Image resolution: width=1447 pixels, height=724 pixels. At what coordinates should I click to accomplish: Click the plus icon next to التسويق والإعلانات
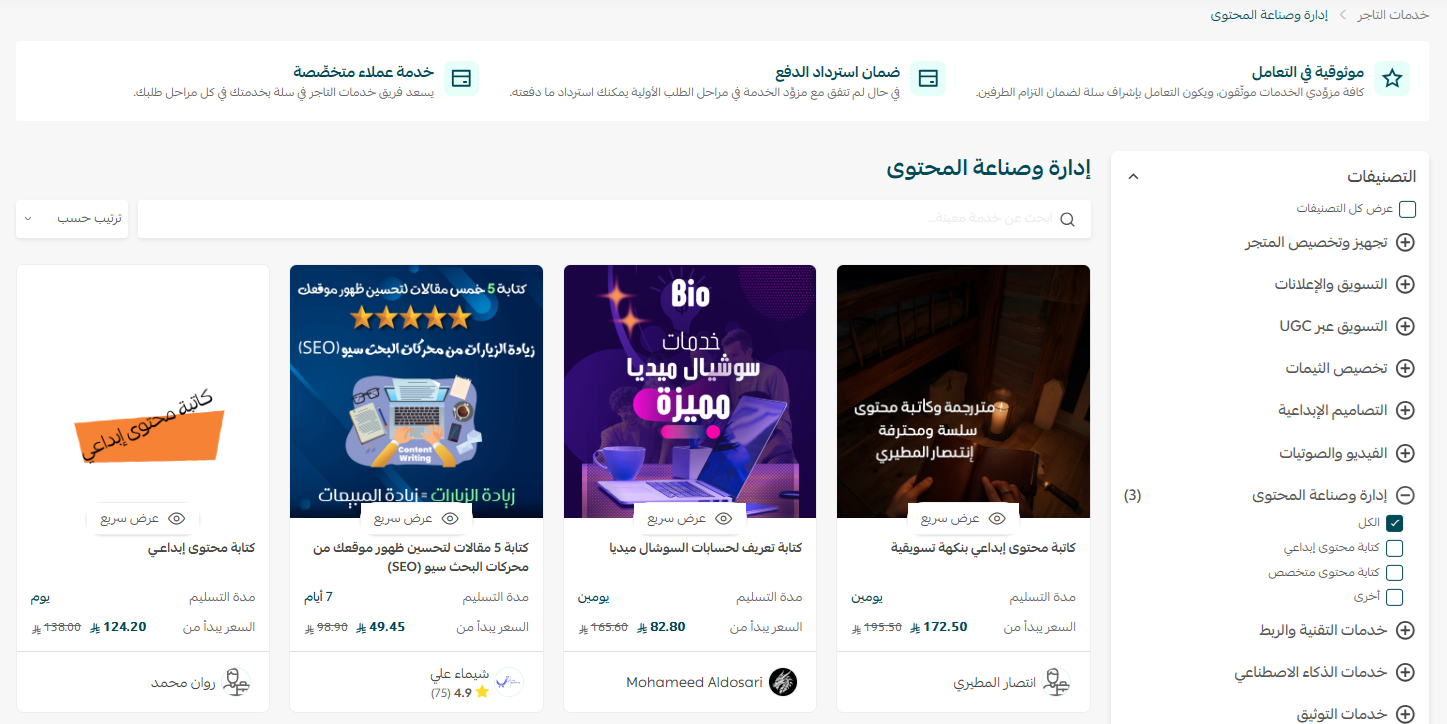point(1405,284)
